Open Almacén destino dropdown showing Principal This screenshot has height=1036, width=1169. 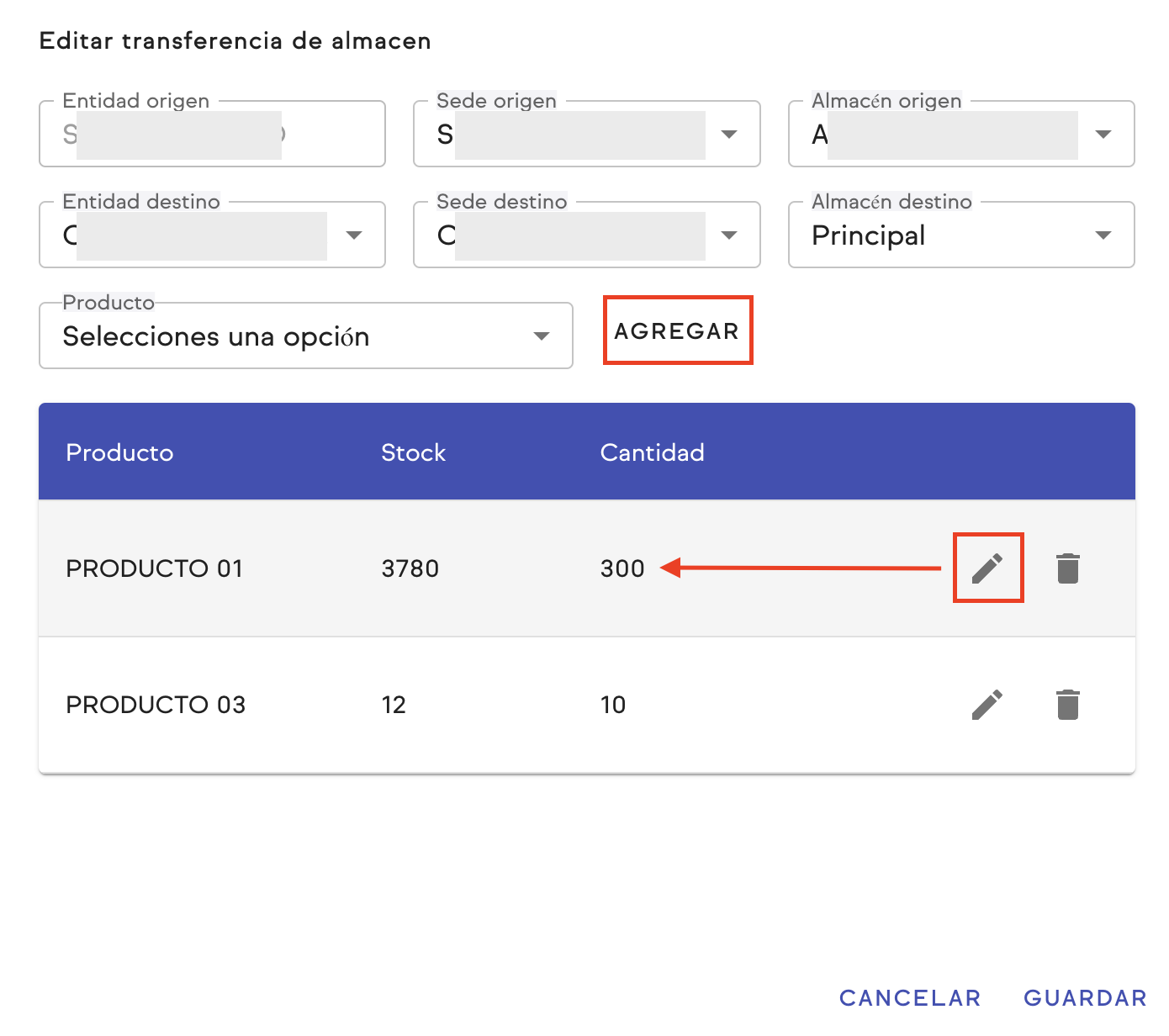(x=960, y=235)
